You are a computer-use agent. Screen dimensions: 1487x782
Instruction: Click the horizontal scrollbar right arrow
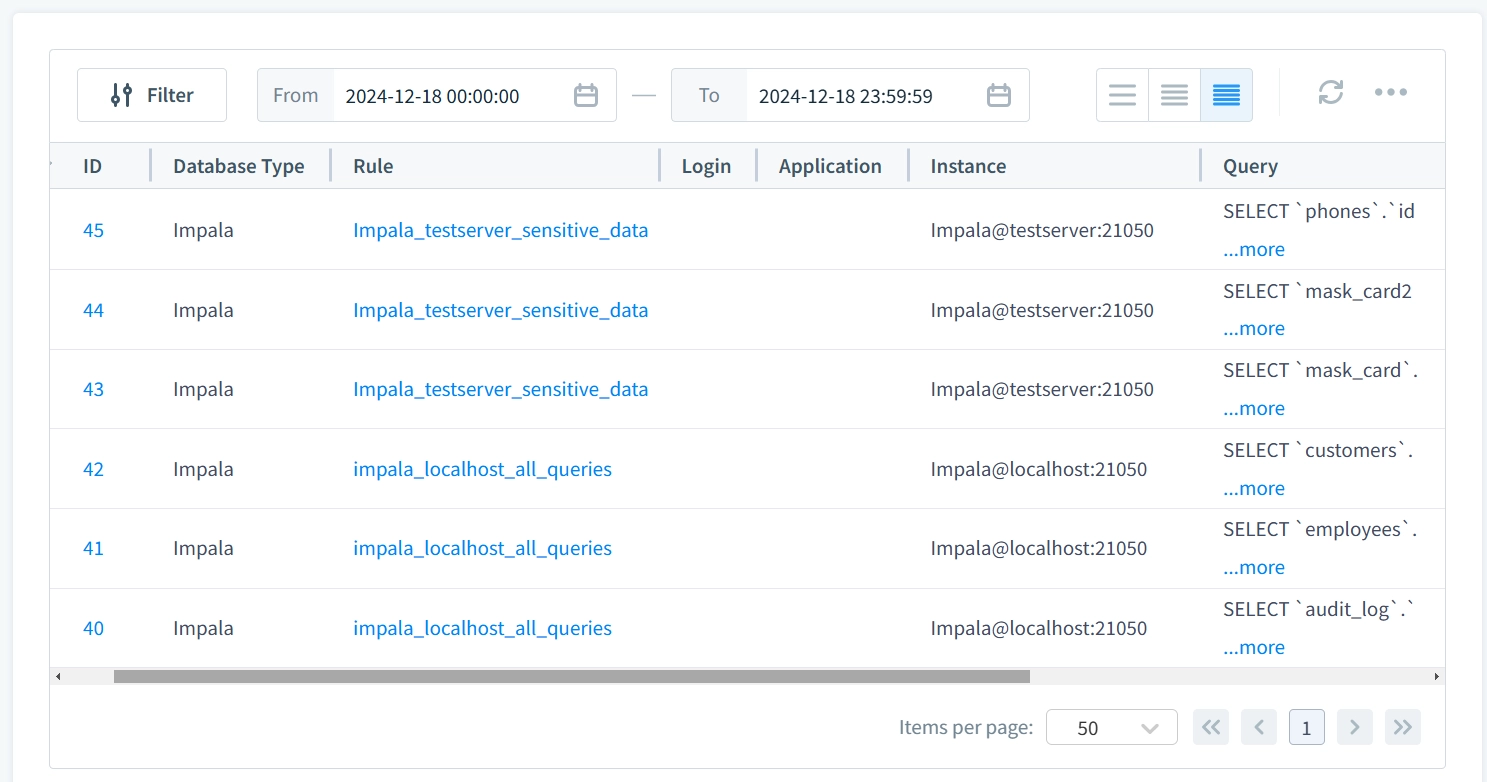(1437, 676)
